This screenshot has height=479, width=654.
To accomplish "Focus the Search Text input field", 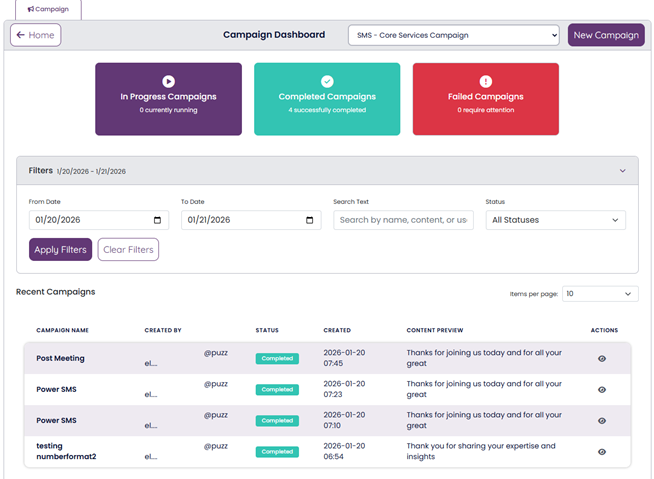I will pyautogui.click(x=403, y=220).
